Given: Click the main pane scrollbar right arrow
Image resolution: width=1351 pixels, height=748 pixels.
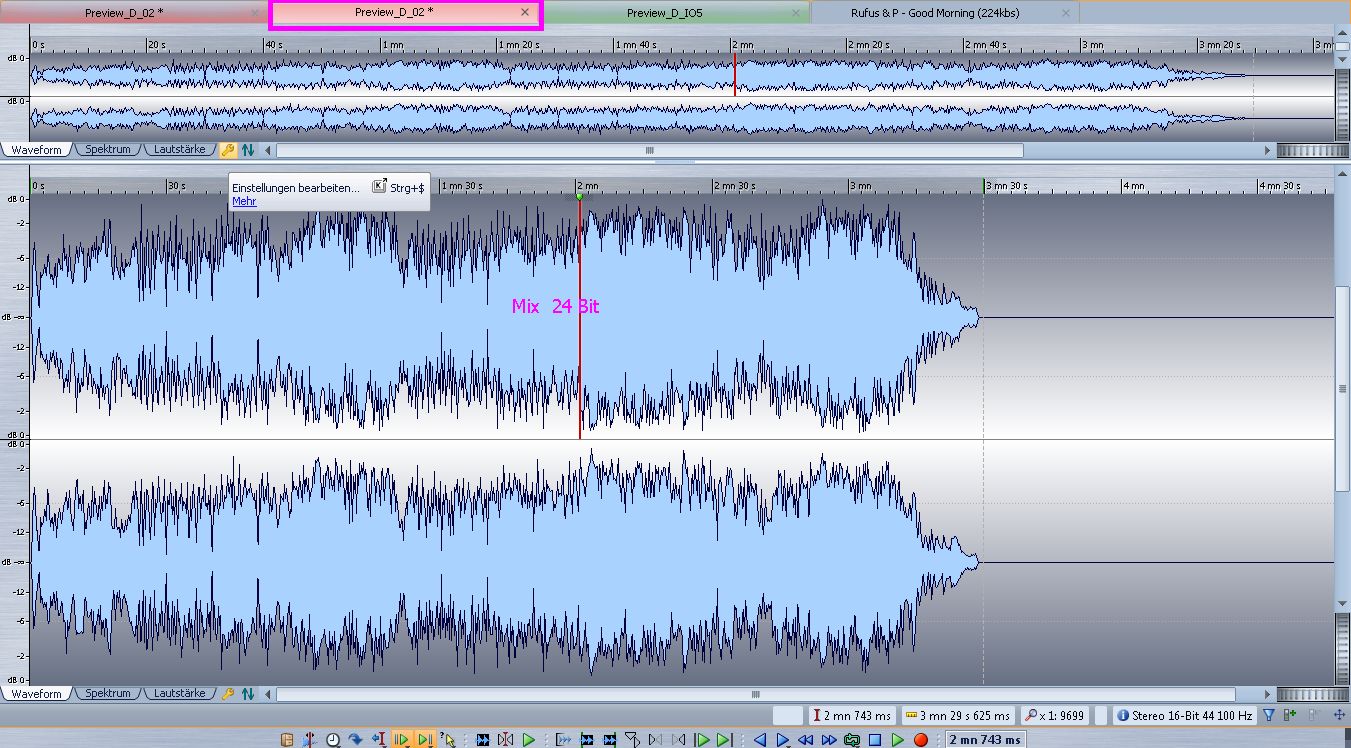Looking at the screenshot, I should [x=1268, y=693].
